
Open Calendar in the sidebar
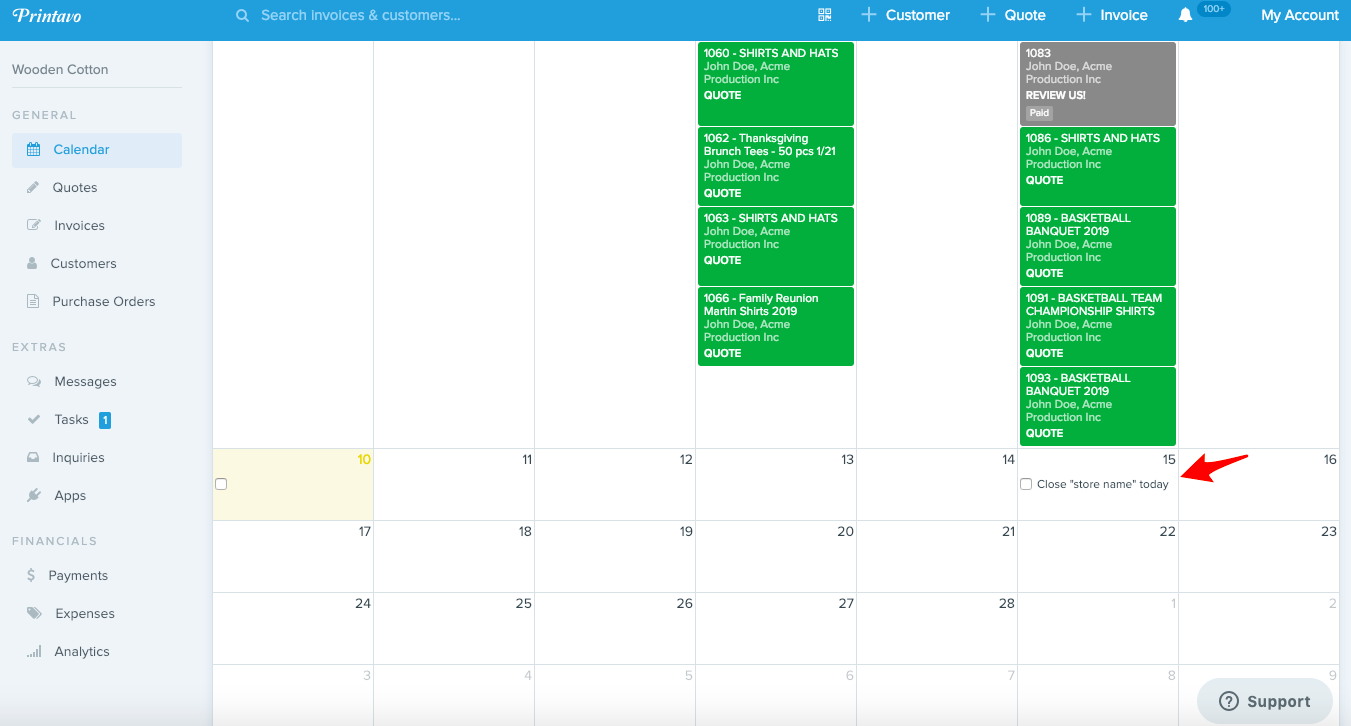[x=97, y=150]
